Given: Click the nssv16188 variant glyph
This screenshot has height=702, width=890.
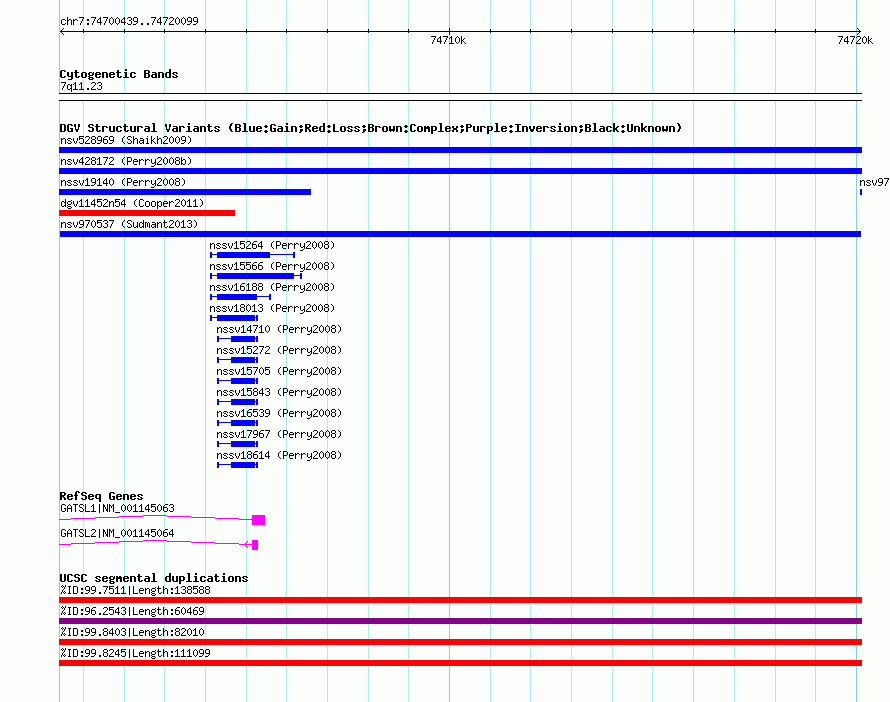Looking at the screenshot, I should 241,297.
